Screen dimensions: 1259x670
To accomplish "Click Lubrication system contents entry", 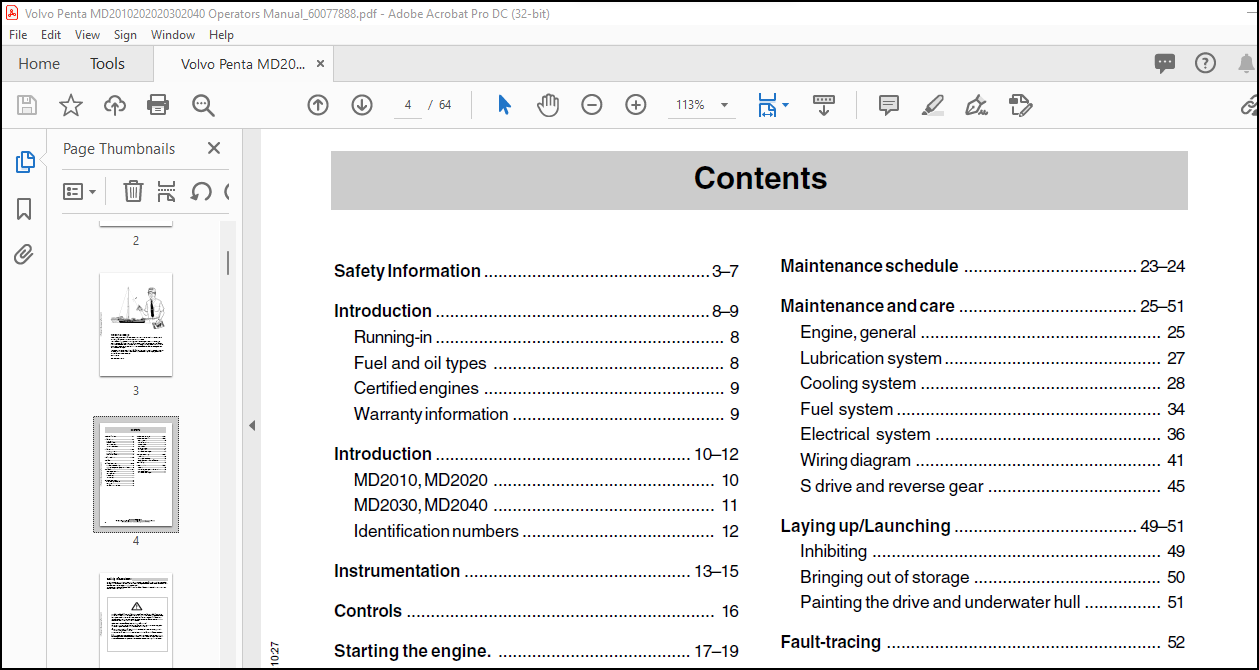I will [x=993, y=358].
